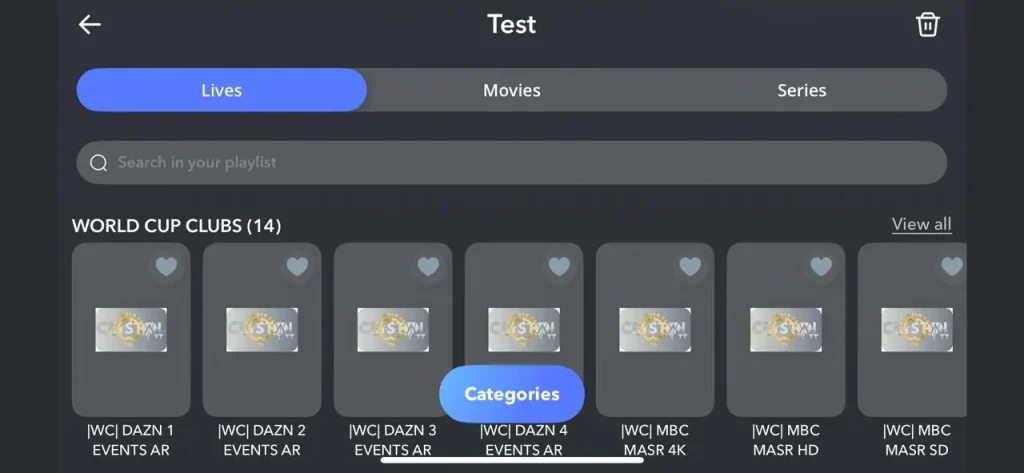Viewport: 1024px width, 473px height.
Task: Open the MBC MASR 4K channel logo
Action: pos(655,330)
